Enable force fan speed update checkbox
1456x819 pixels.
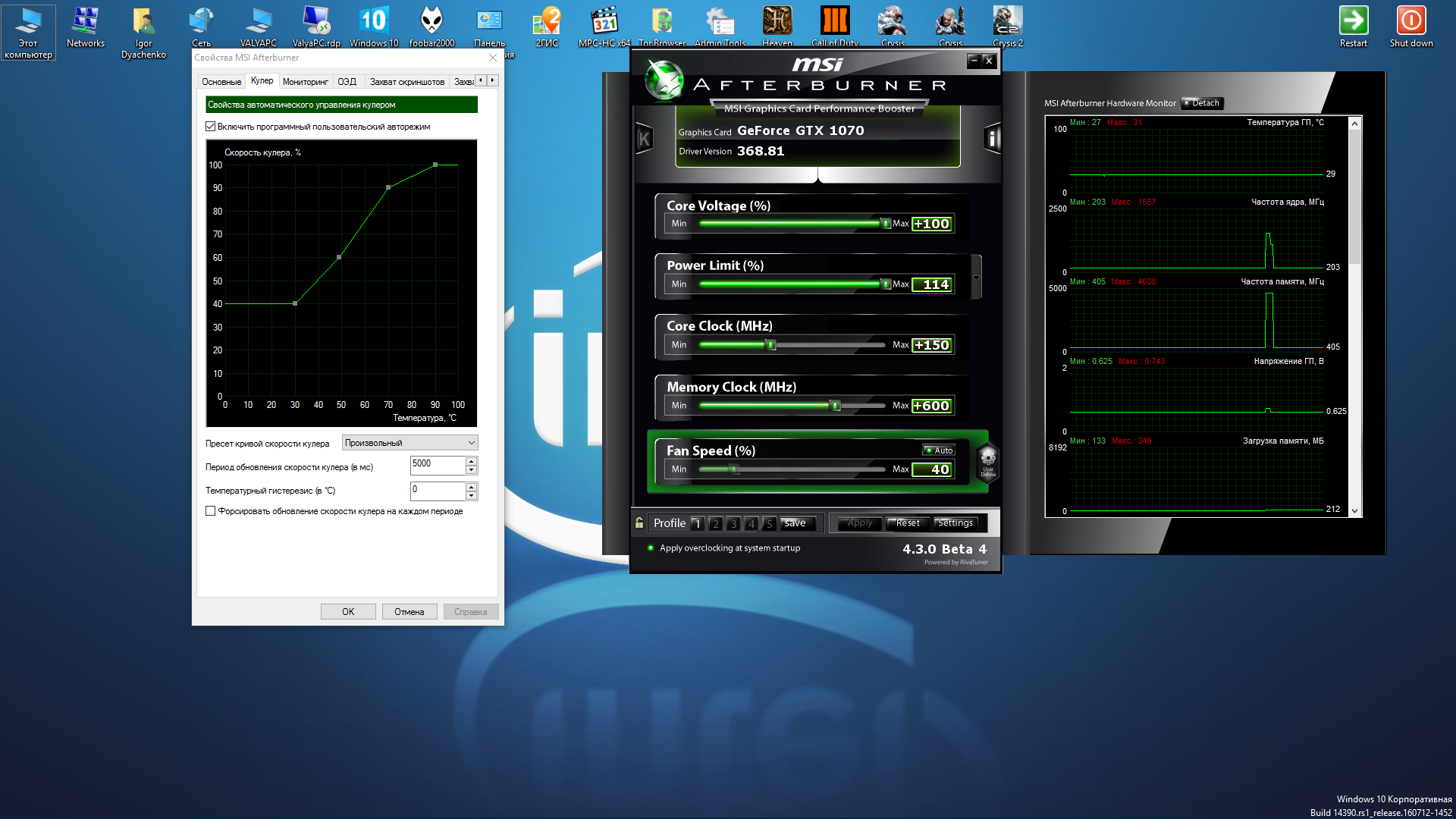[x=211, y=511]
